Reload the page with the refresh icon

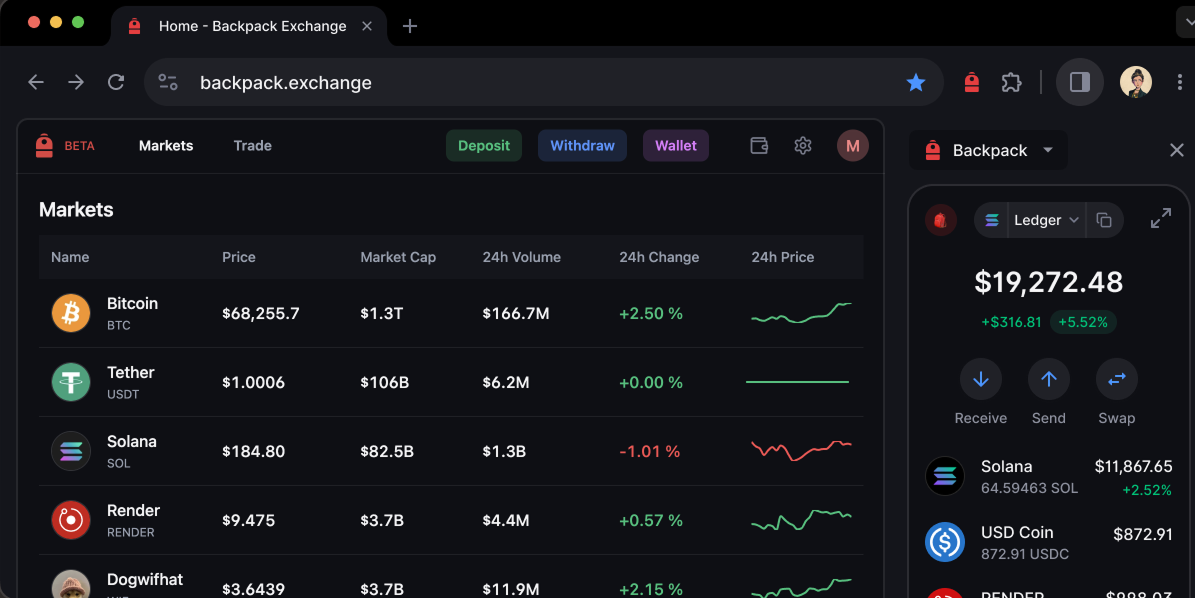click(x=116, y=82)
